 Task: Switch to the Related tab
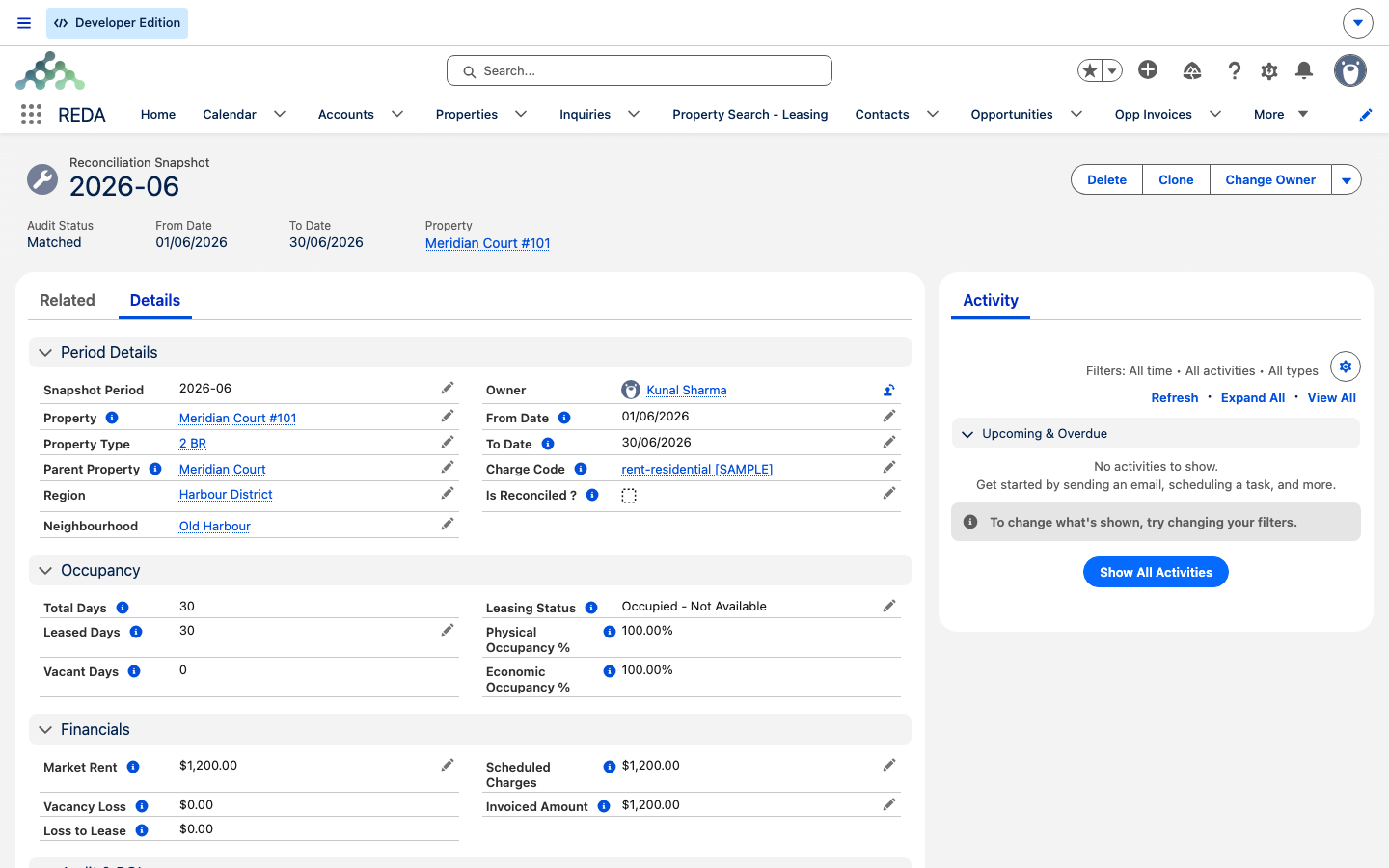(x=68, y=300)
